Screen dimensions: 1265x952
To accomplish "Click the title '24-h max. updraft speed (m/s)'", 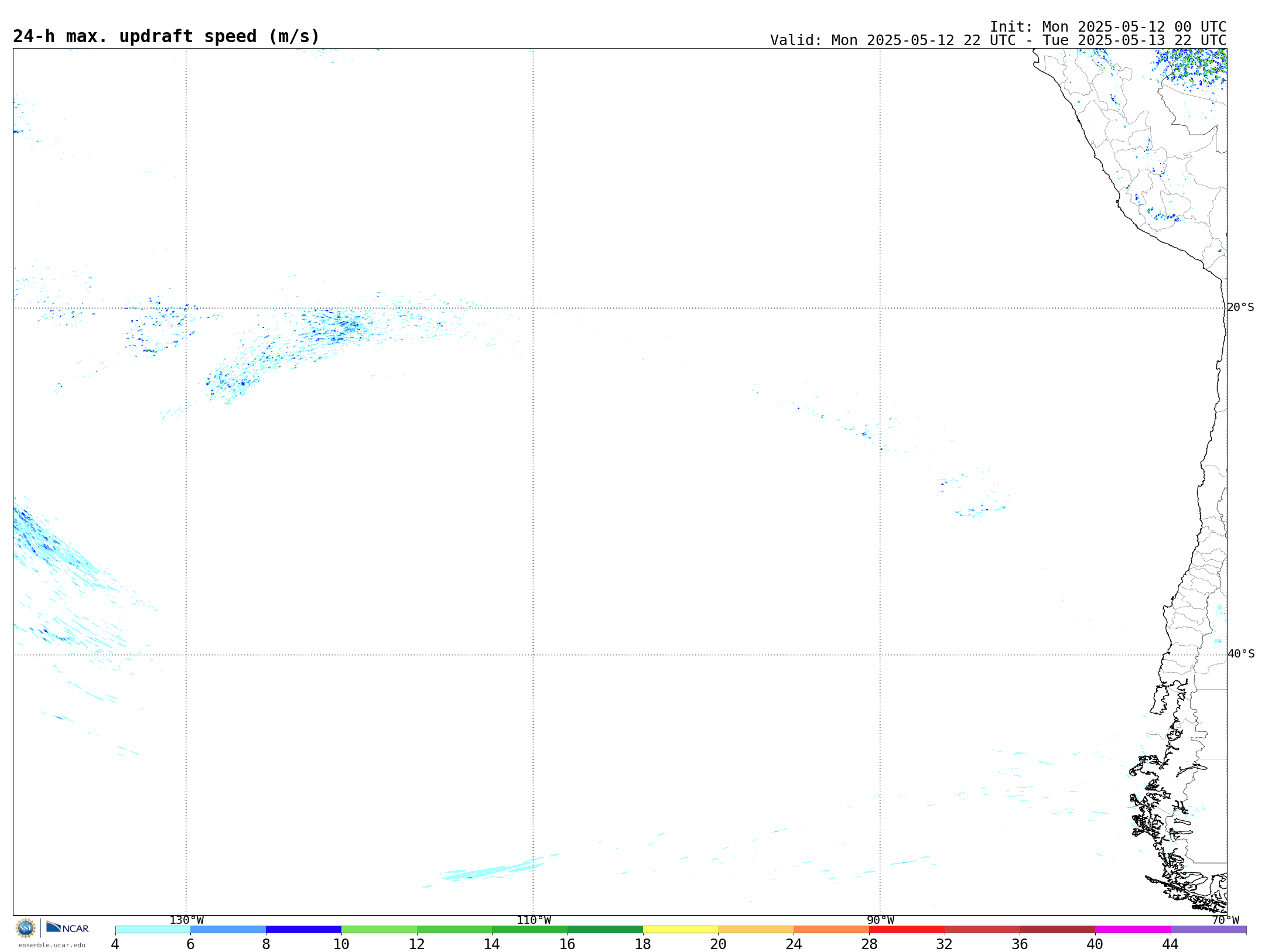I will [x=166, y=36].
